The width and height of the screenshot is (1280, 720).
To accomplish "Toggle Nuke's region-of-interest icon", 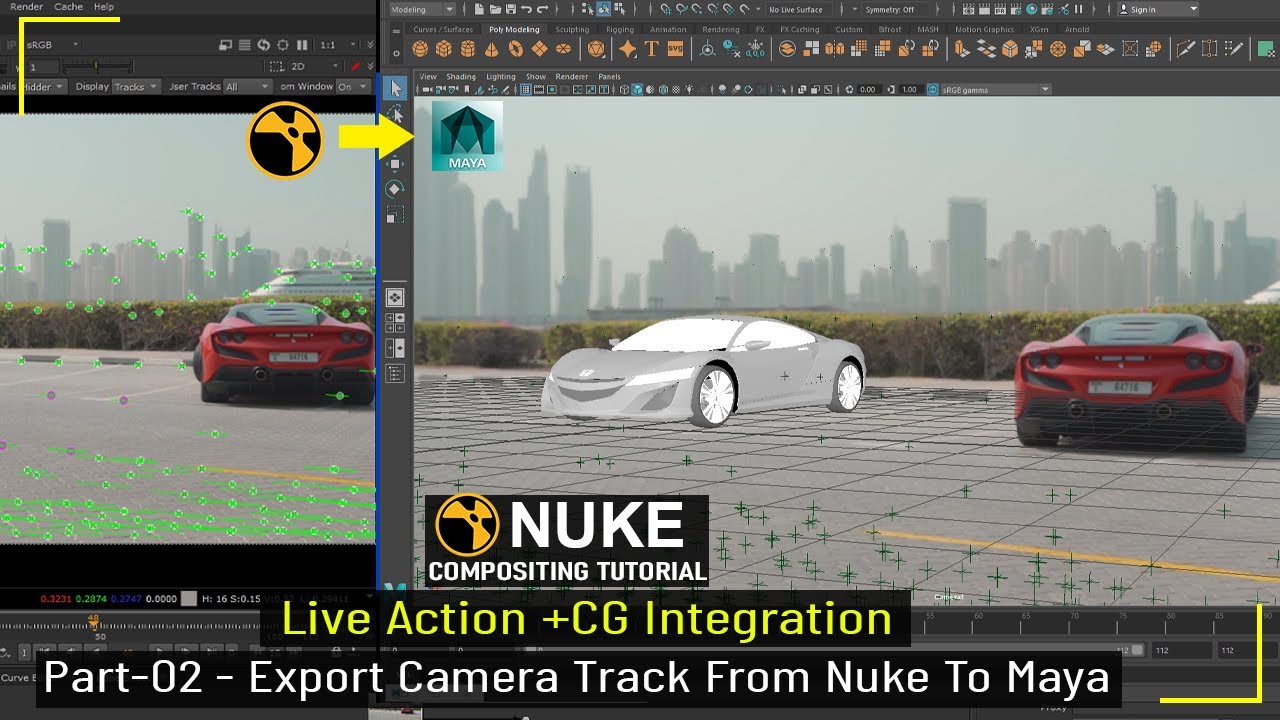I will (x=282, y=45).
